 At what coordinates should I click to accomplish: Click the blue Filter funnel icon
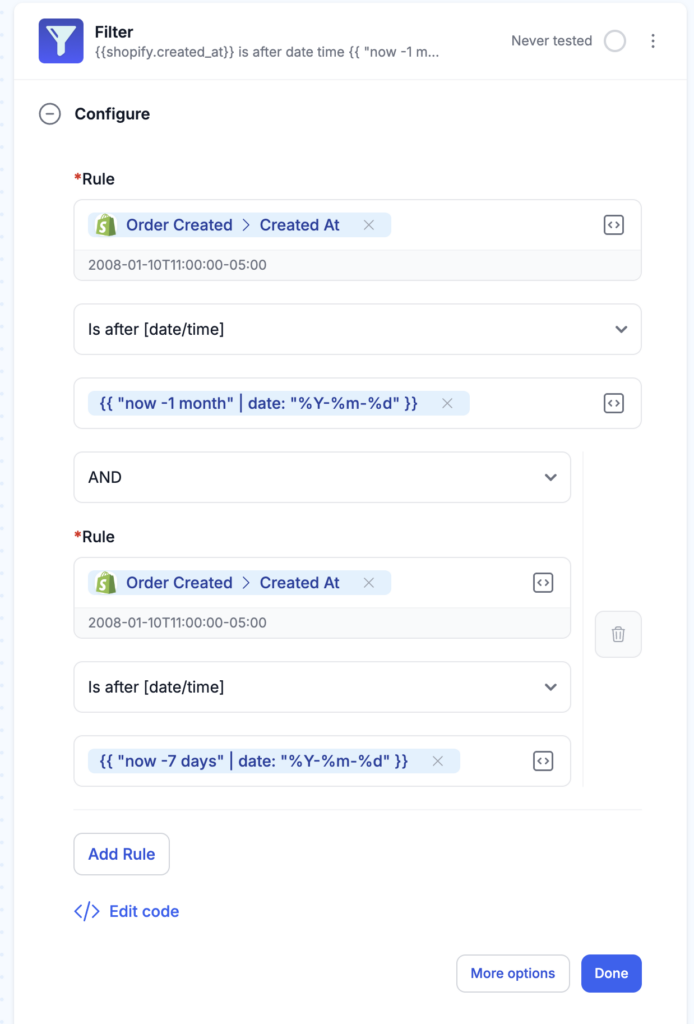[61, 41]
